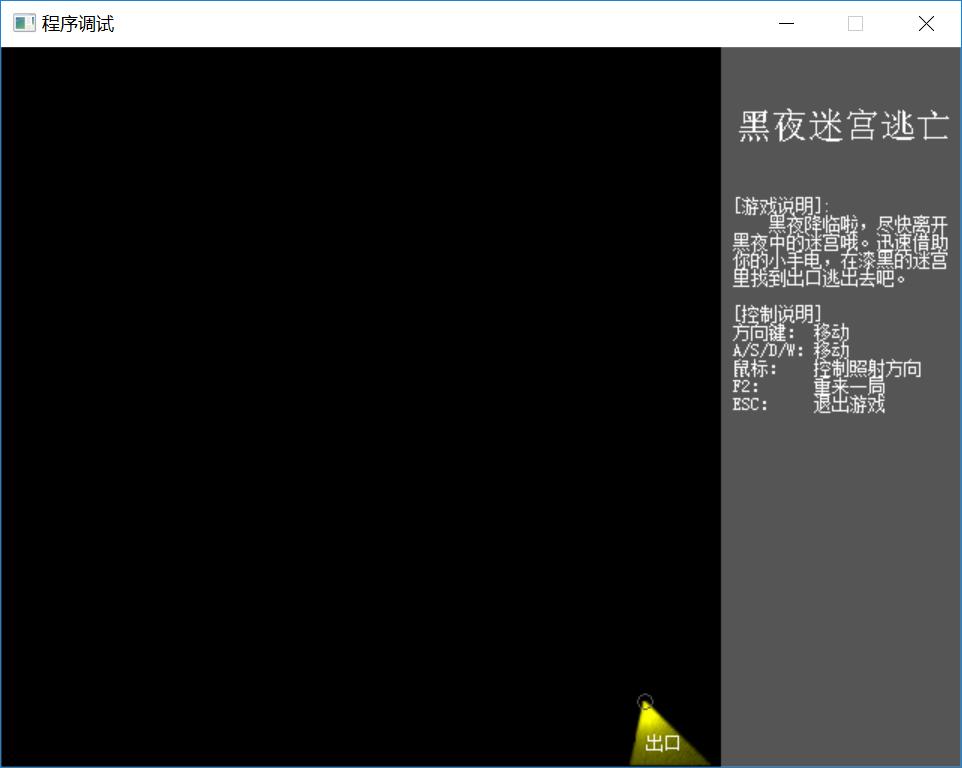This screenshot has width=962, height=768.
Task: Click the player character circle holding the flashlight
Action: click(x=646, y=701)
